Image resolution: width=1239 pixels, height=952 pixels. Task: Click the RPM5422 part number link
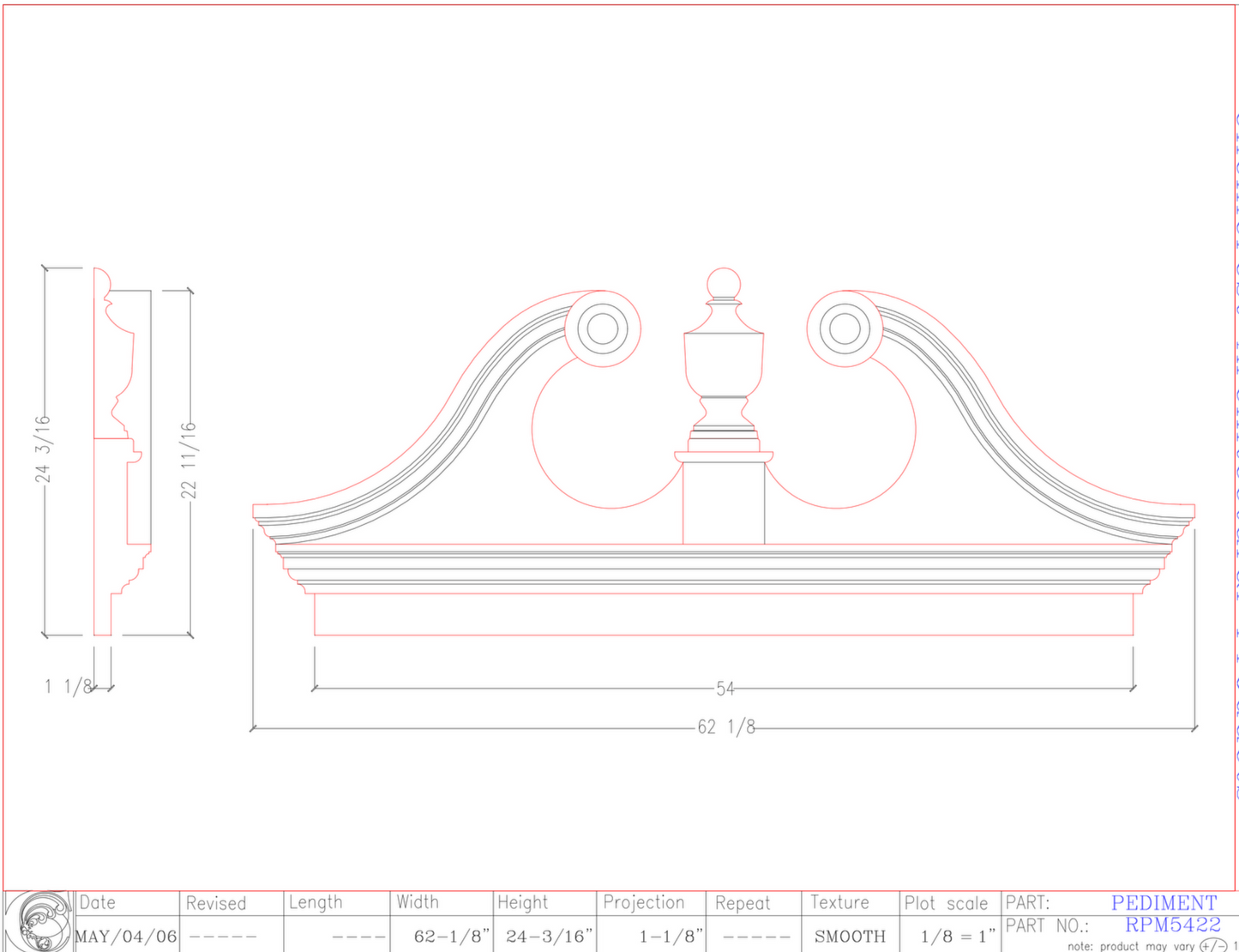coord(1175,925)
